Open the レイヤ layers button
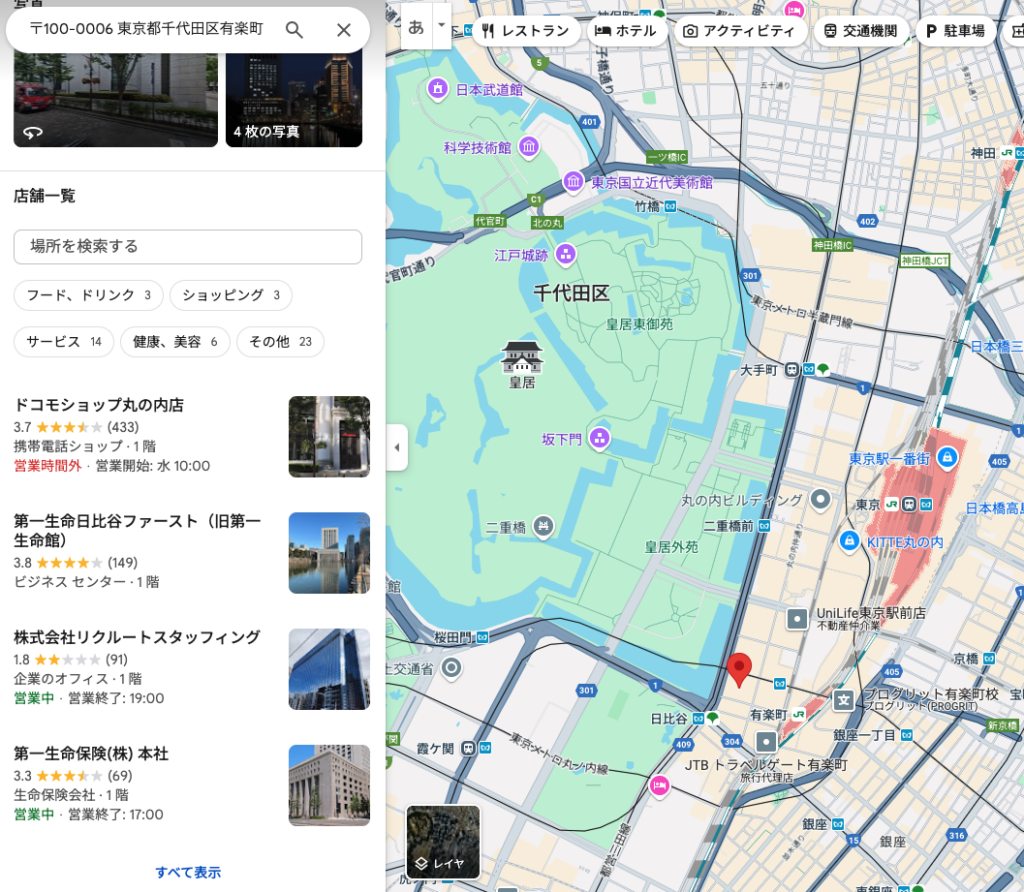Viewport: 1024px width, 892px height. pyautogui.click(x=443, y=842)
